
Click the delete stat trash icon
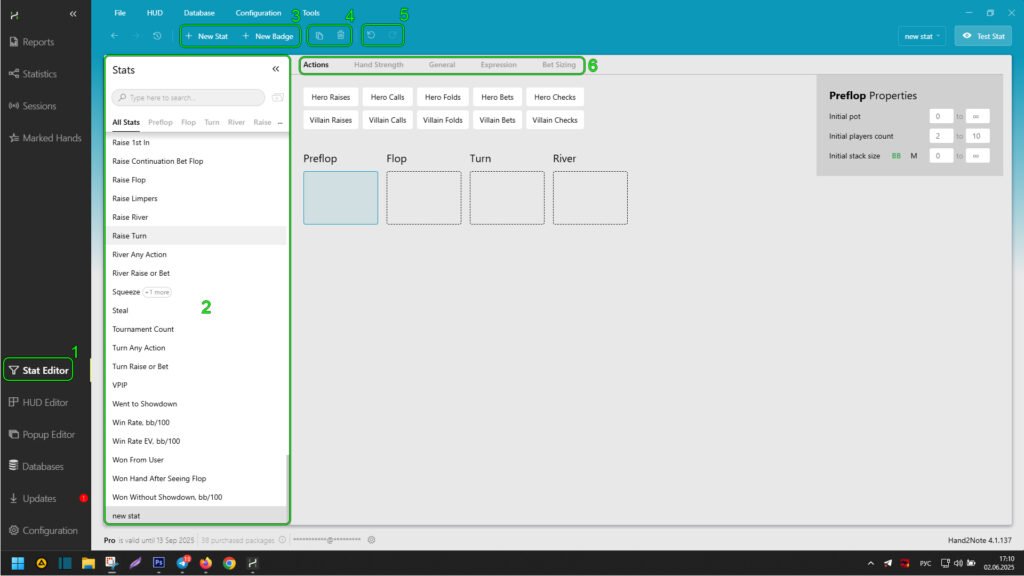coord(341,36)
